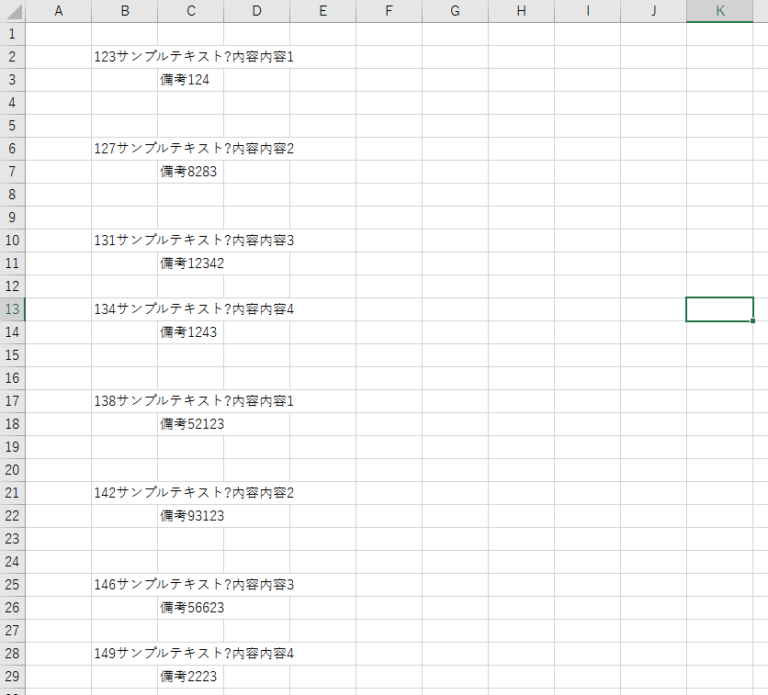Select the cell containing 備考2223
Image resolution: width=768 pixels, height=695 pixels.
coord(189,677)
